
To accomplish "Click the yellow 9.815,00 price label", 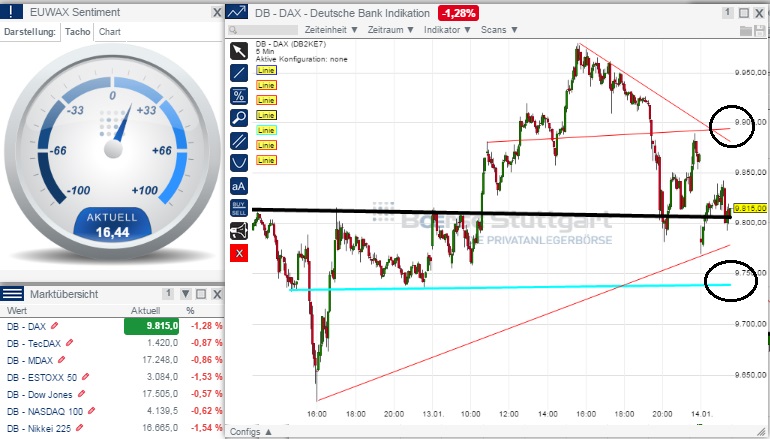I will coord(750,208).
